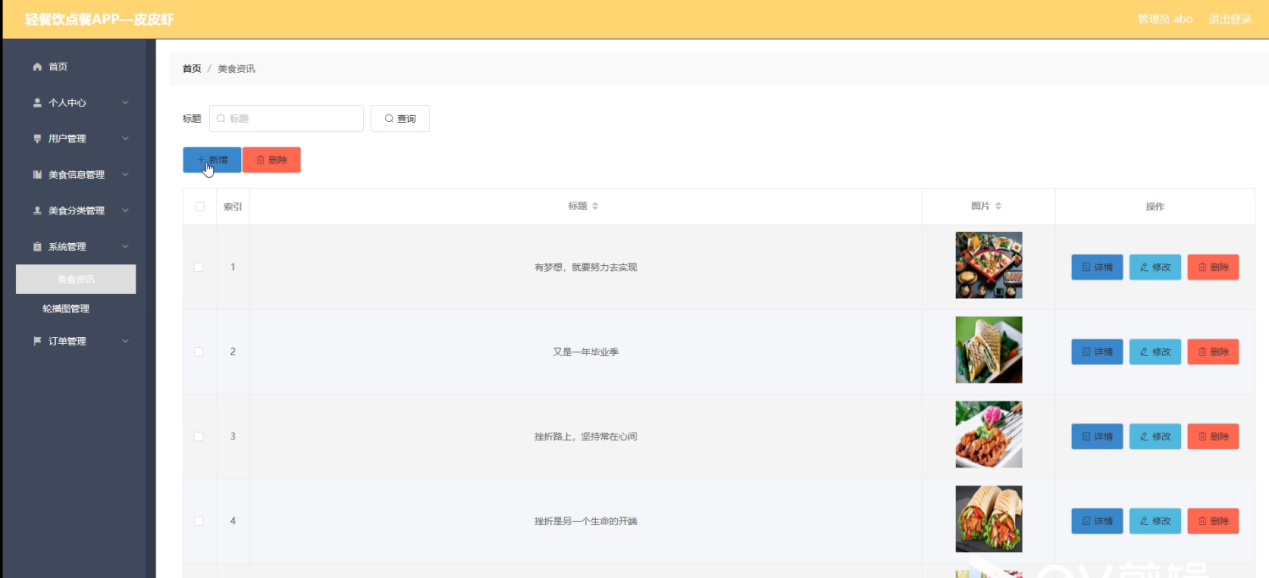Expand the 用户管理 menu chevron
1269x578 pixels.
tap(125, 139)
